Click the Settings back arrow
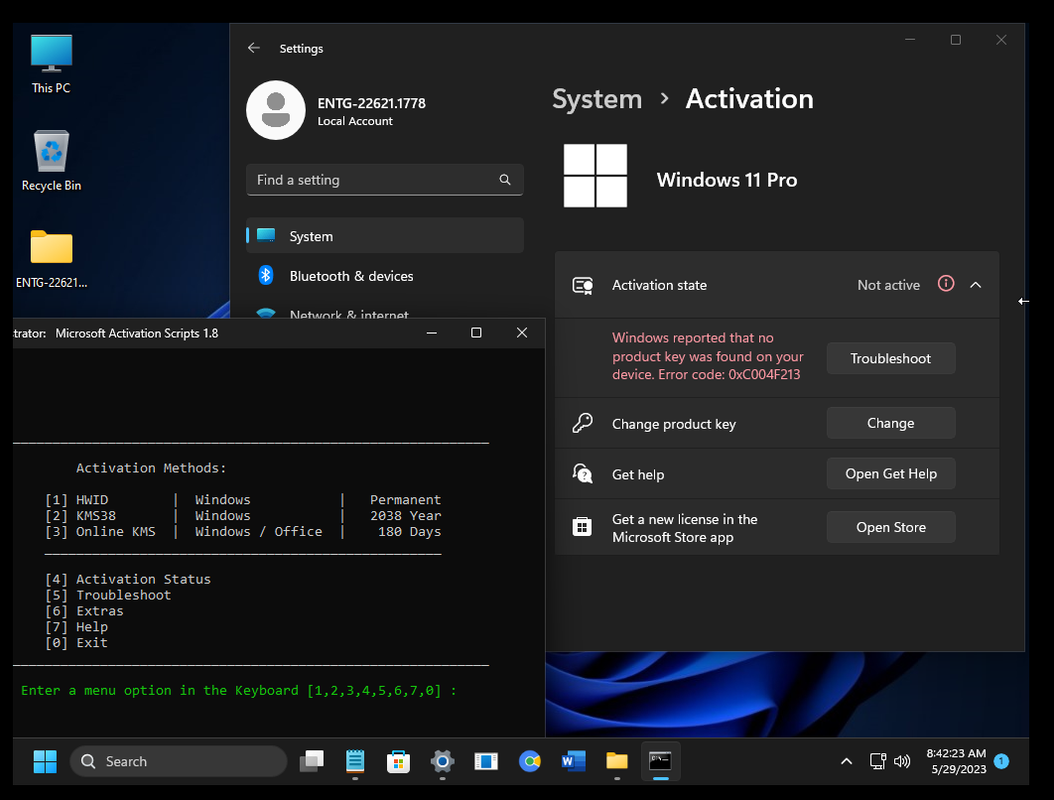 pyautogui.click(x=254, y=48)
